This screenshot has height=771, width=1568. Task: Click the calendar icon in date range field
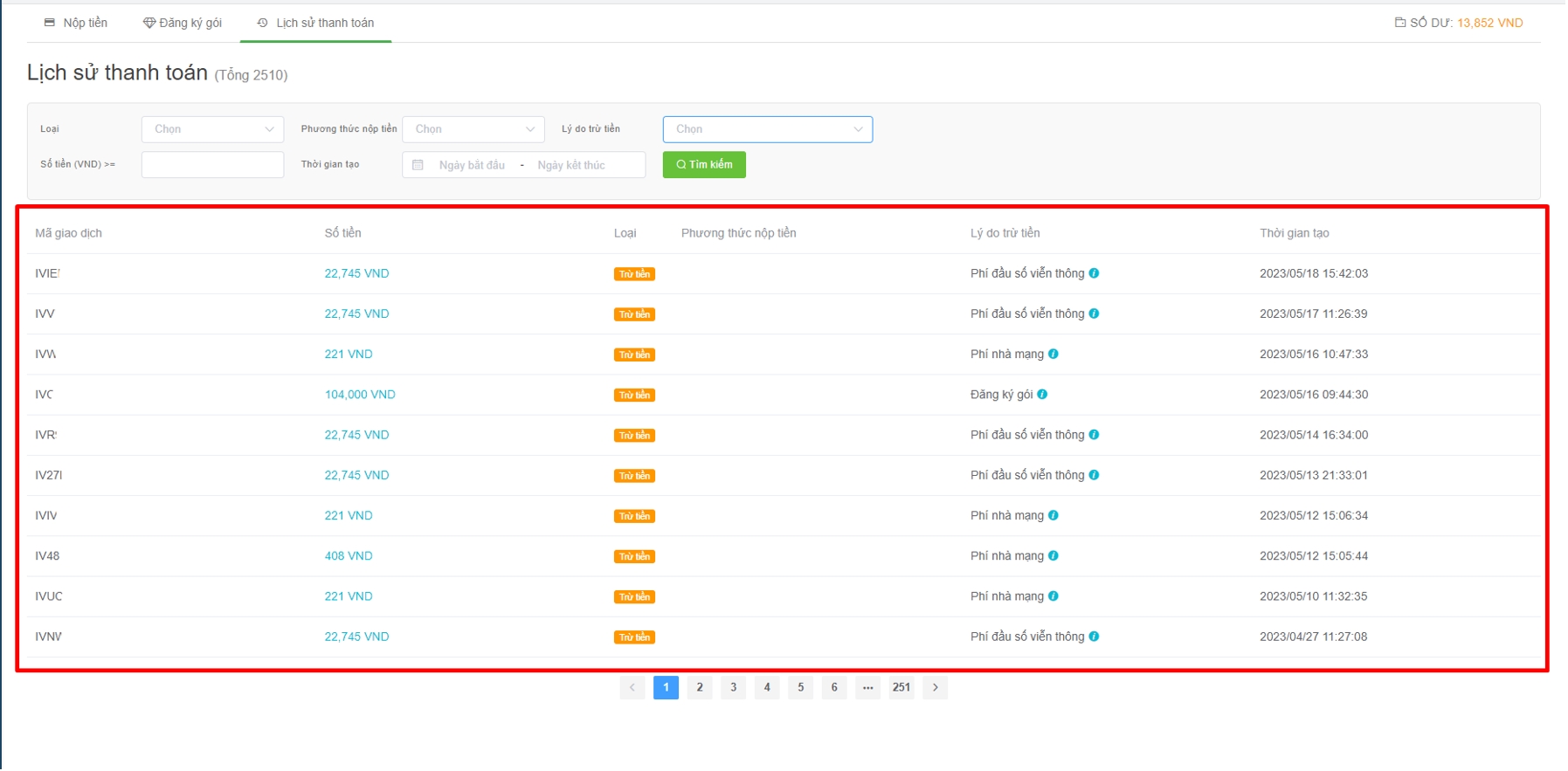pos(418,165)
